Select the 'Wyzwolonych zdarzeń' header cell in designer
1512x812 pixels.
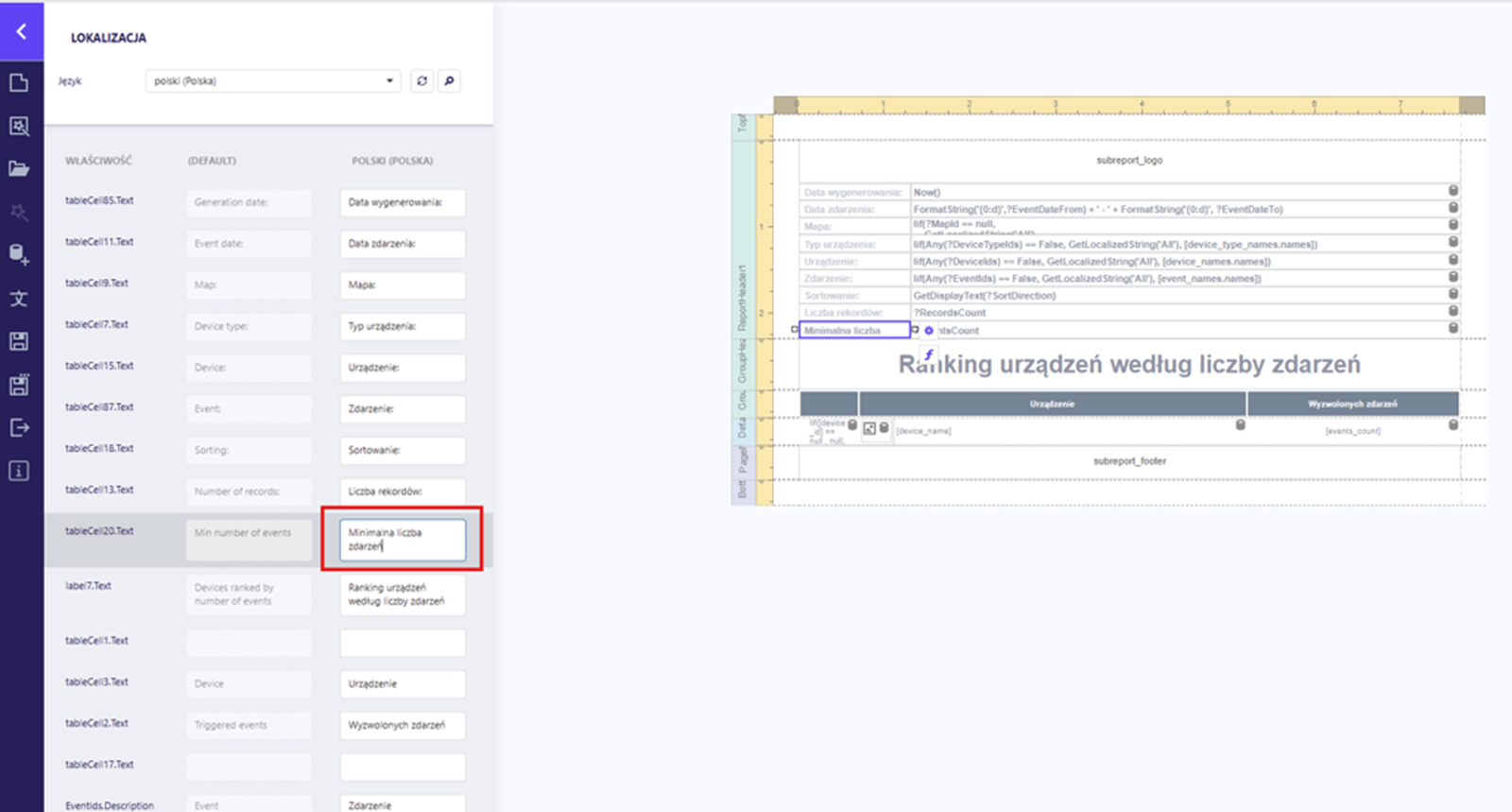(x=1352, y=404)
